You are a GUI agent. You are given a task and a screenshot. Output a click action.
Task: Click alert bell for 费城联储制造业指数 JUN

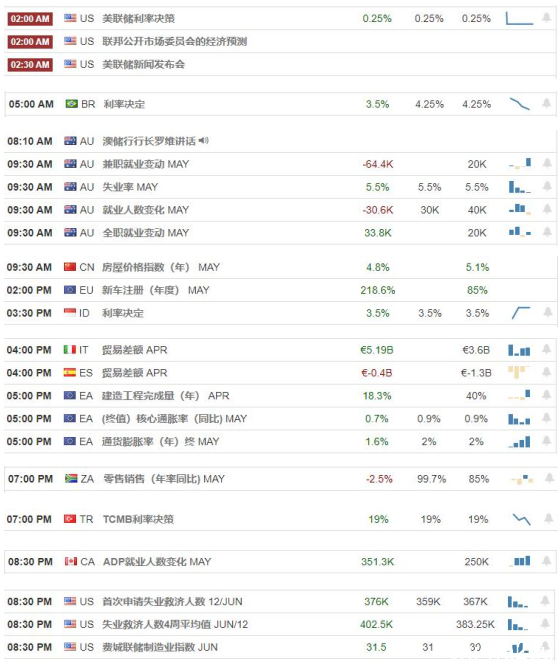545,646
